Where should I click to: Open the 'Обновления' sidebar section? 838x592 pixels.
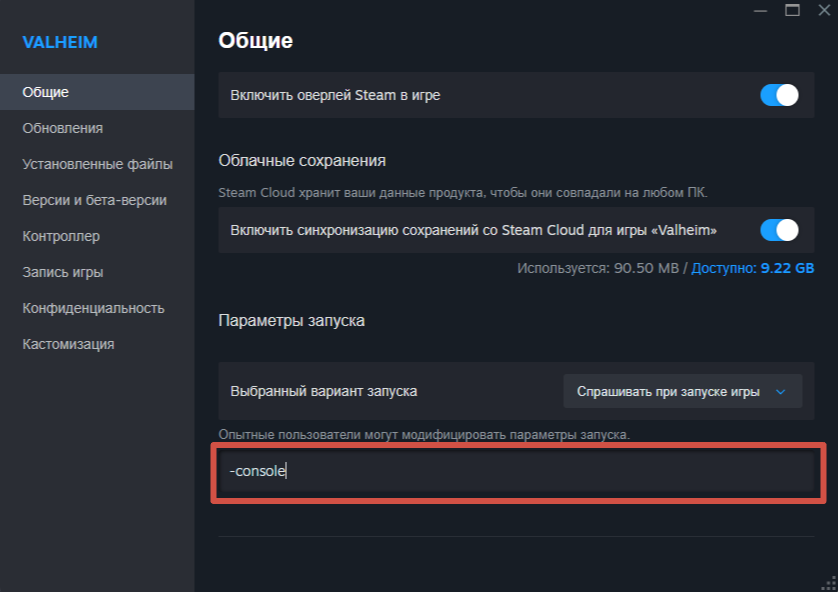(x=97, y=128)
